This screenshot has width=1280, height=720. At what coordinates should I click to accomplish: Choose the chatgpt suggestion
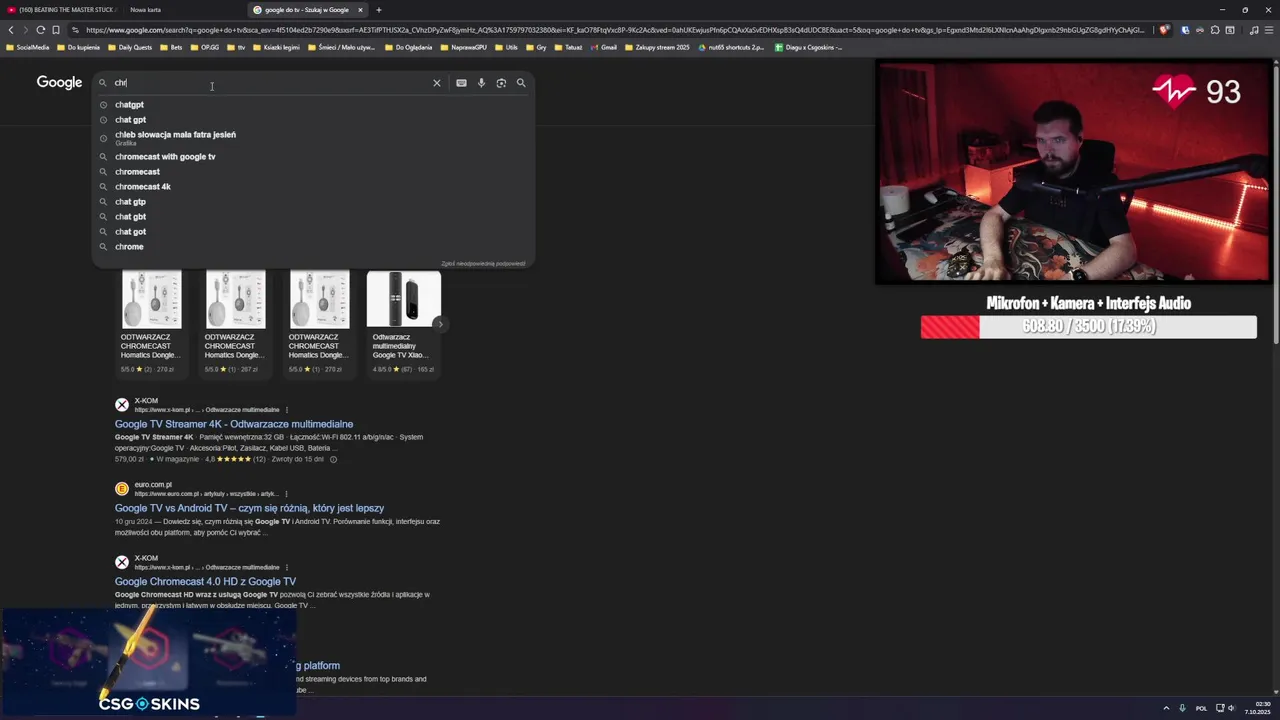(129, 105)
